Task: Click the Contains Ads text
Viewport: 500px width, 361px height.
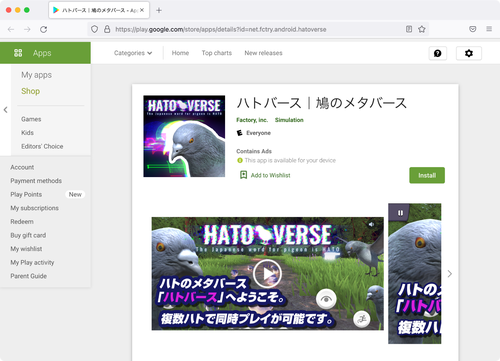Action: (254, 151)
